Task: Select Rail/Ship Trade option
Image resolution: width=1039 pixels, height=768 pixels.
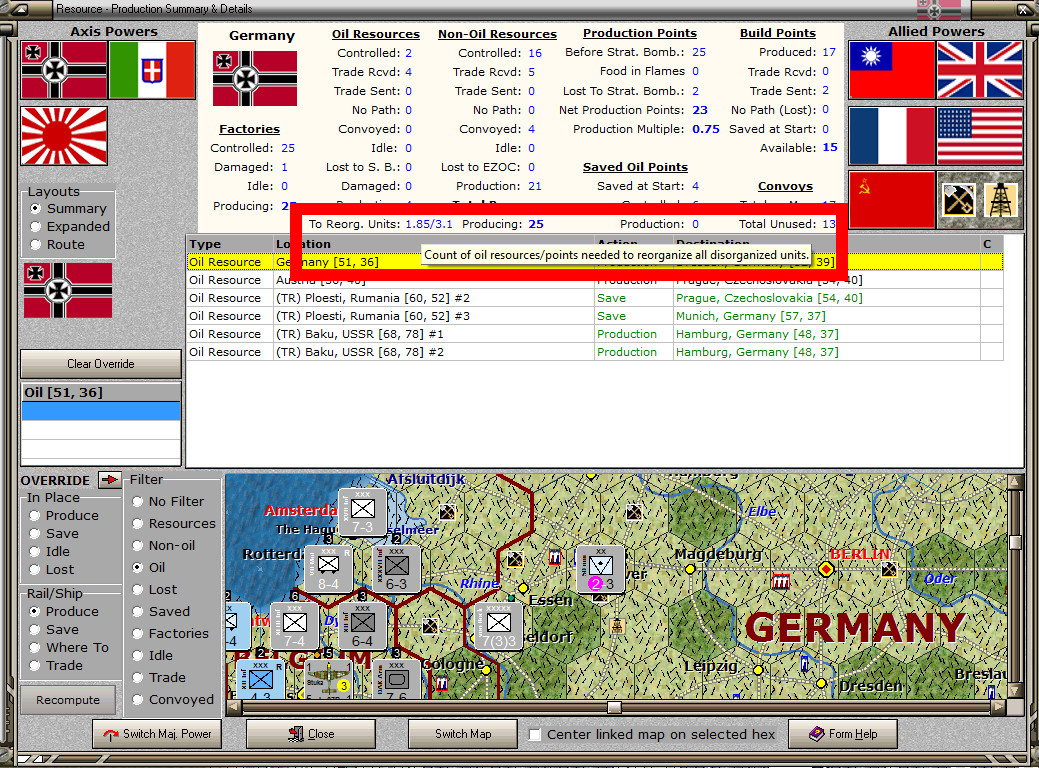Action: pyautogui.click(x=56, y=665)
